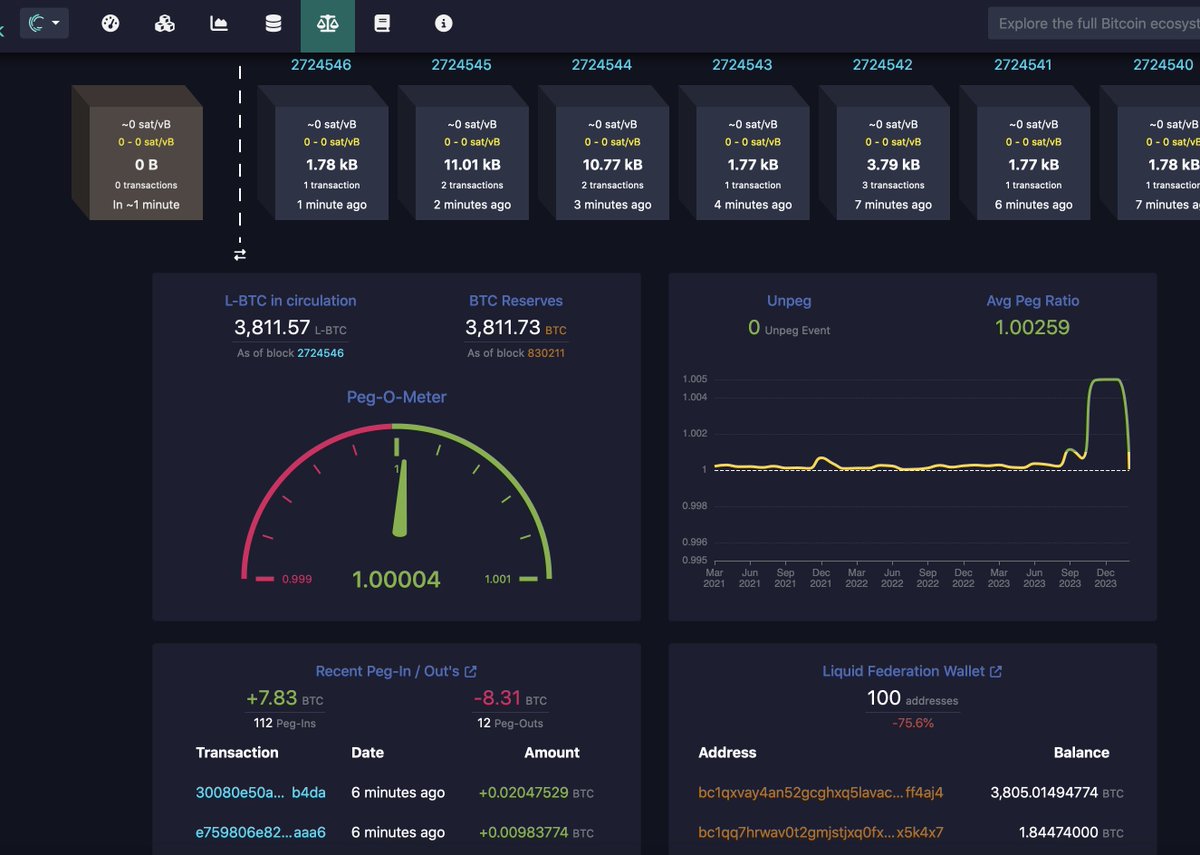
Task: Open Recent Peg-In / Out's external link
Action: [396, 672]
